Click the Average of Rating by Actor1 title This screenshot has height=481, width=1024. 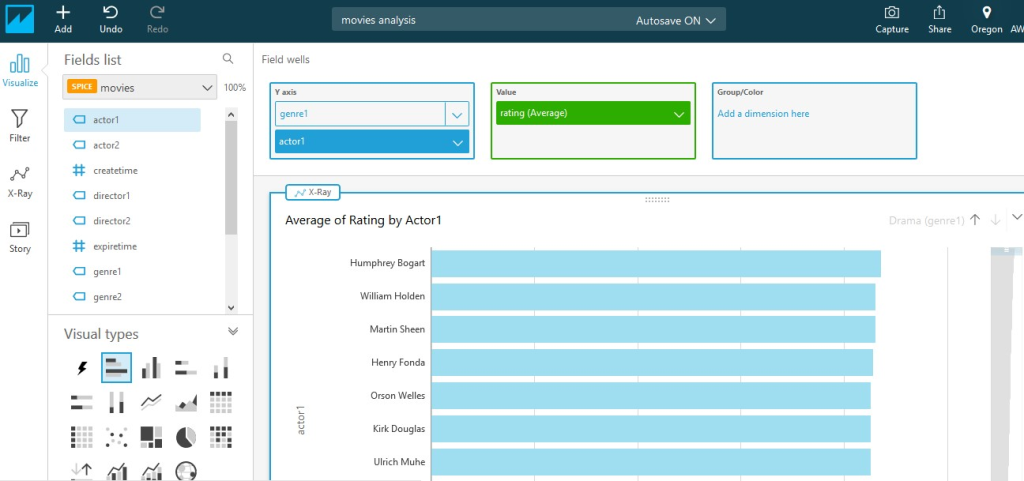[363, 221]
